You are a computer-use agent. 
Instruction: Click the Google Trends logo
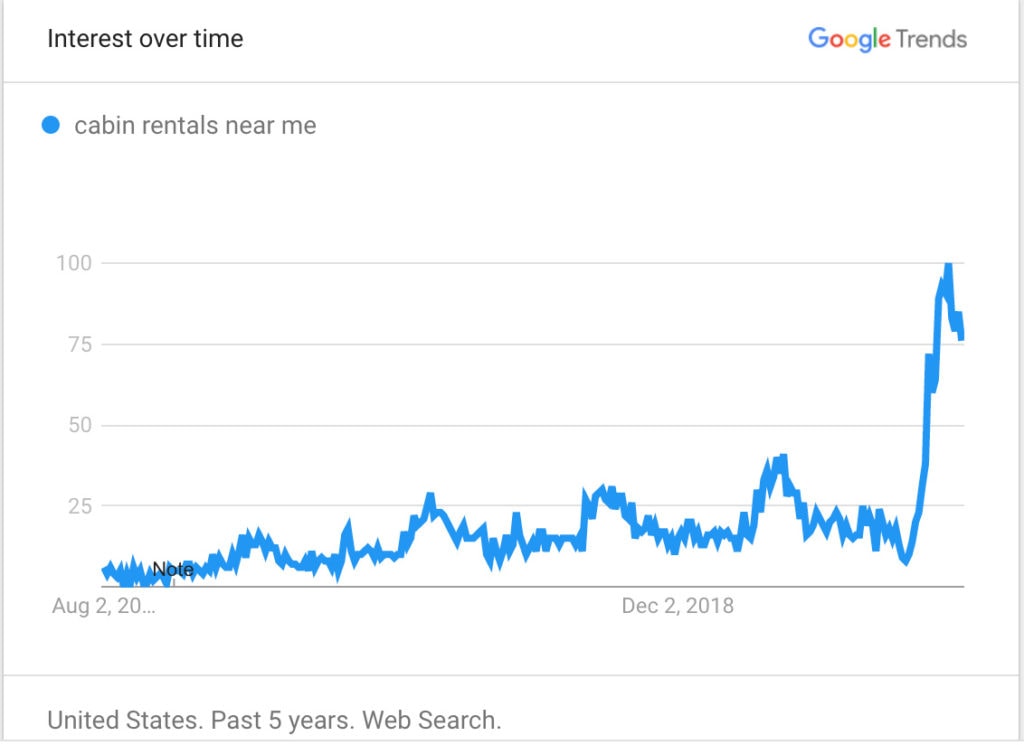coord(887,39)
